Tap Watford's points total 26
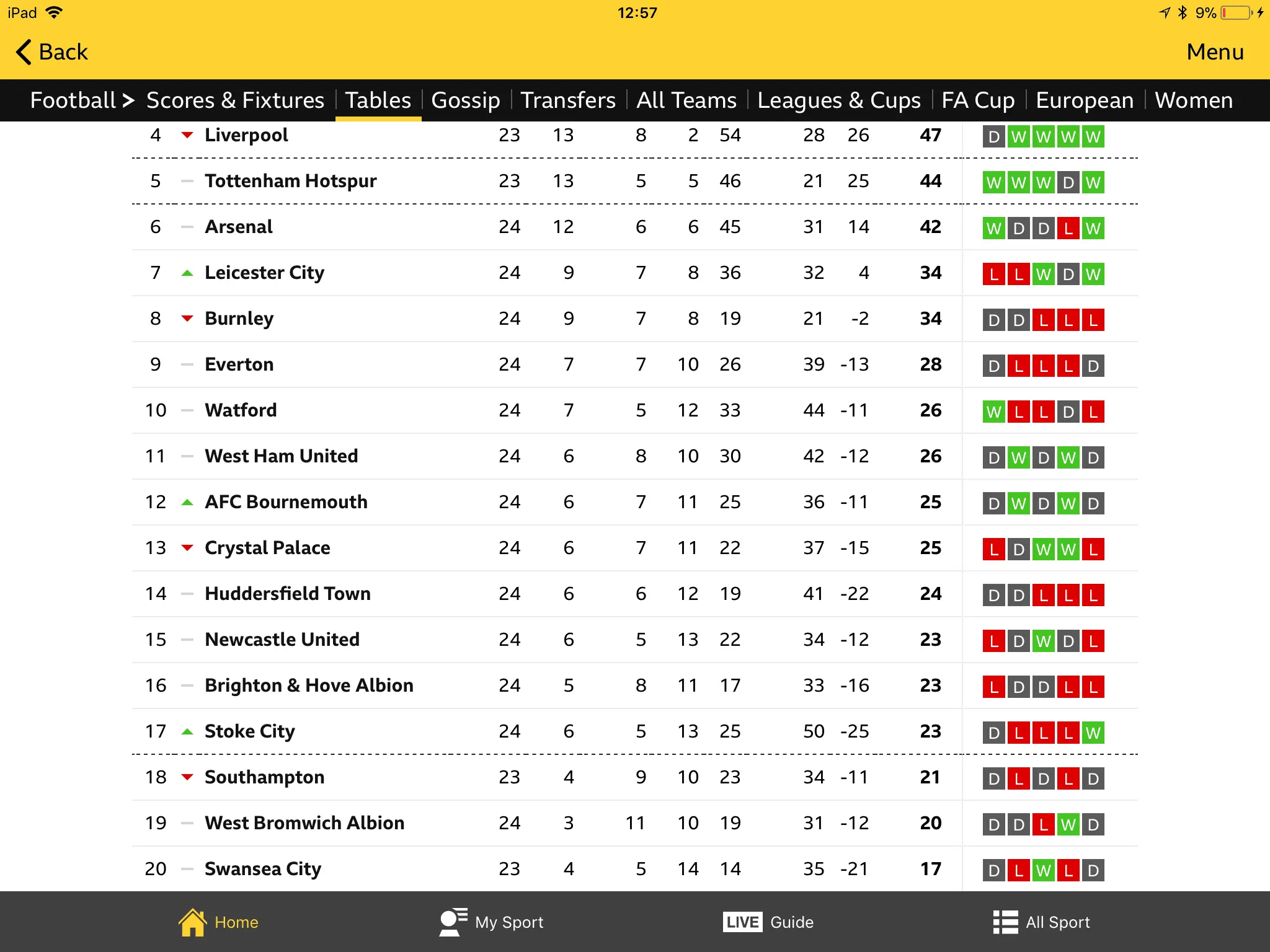Viewport: 1270px width, 952px height. [x=930, y=410]
